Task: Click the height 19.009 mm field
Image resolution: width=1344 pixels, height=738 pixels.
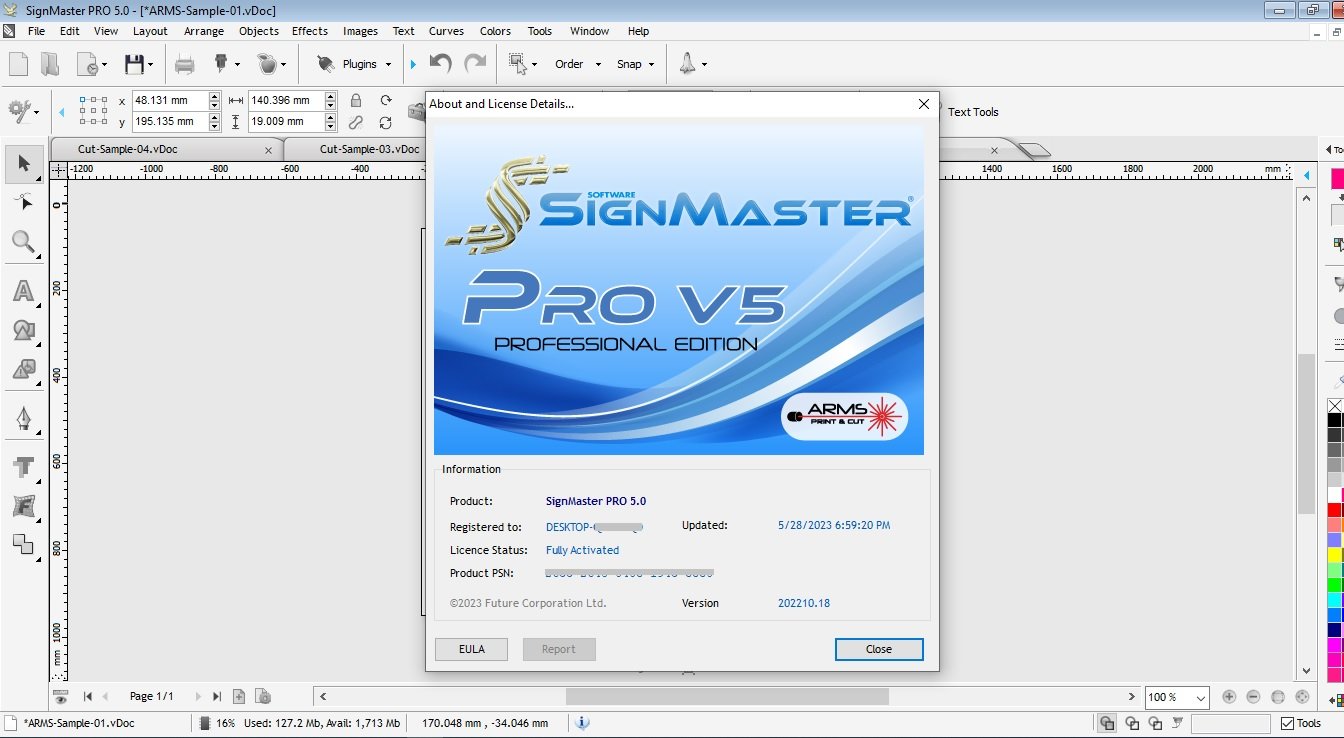Action: (286, 122)
